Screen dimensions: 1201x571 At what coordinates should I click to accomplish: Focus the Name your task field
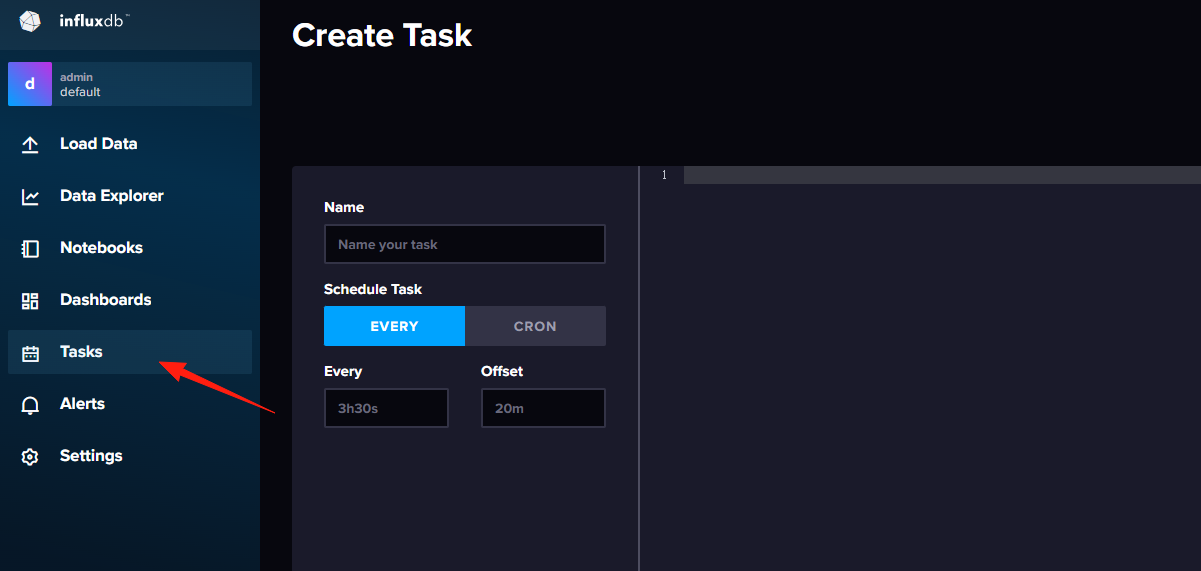[465, 244]
